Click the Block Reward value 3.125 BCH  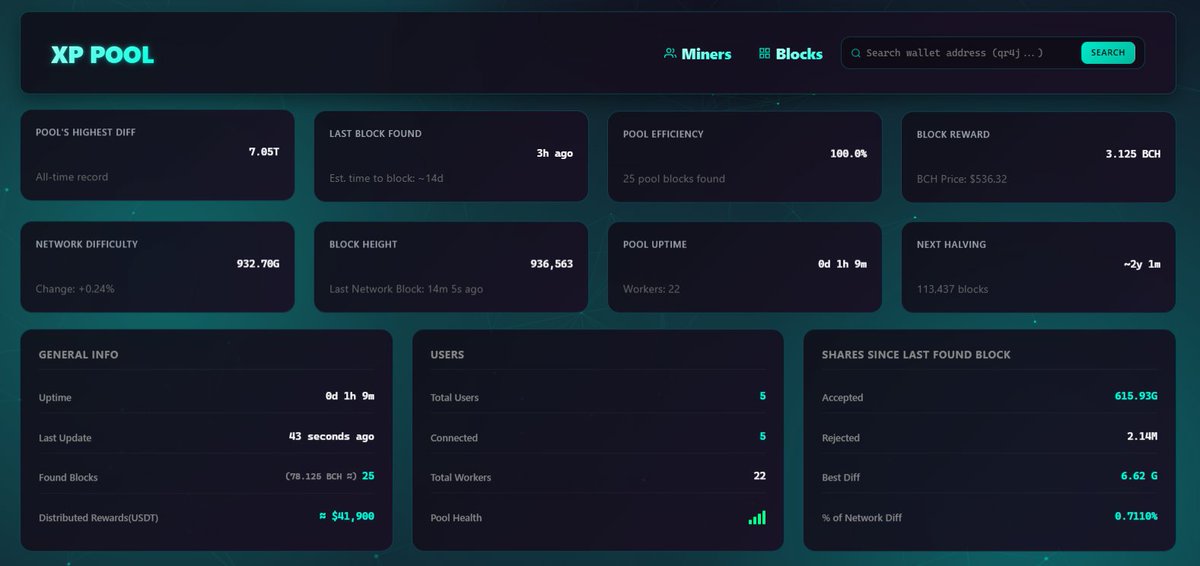(1133, 154)
